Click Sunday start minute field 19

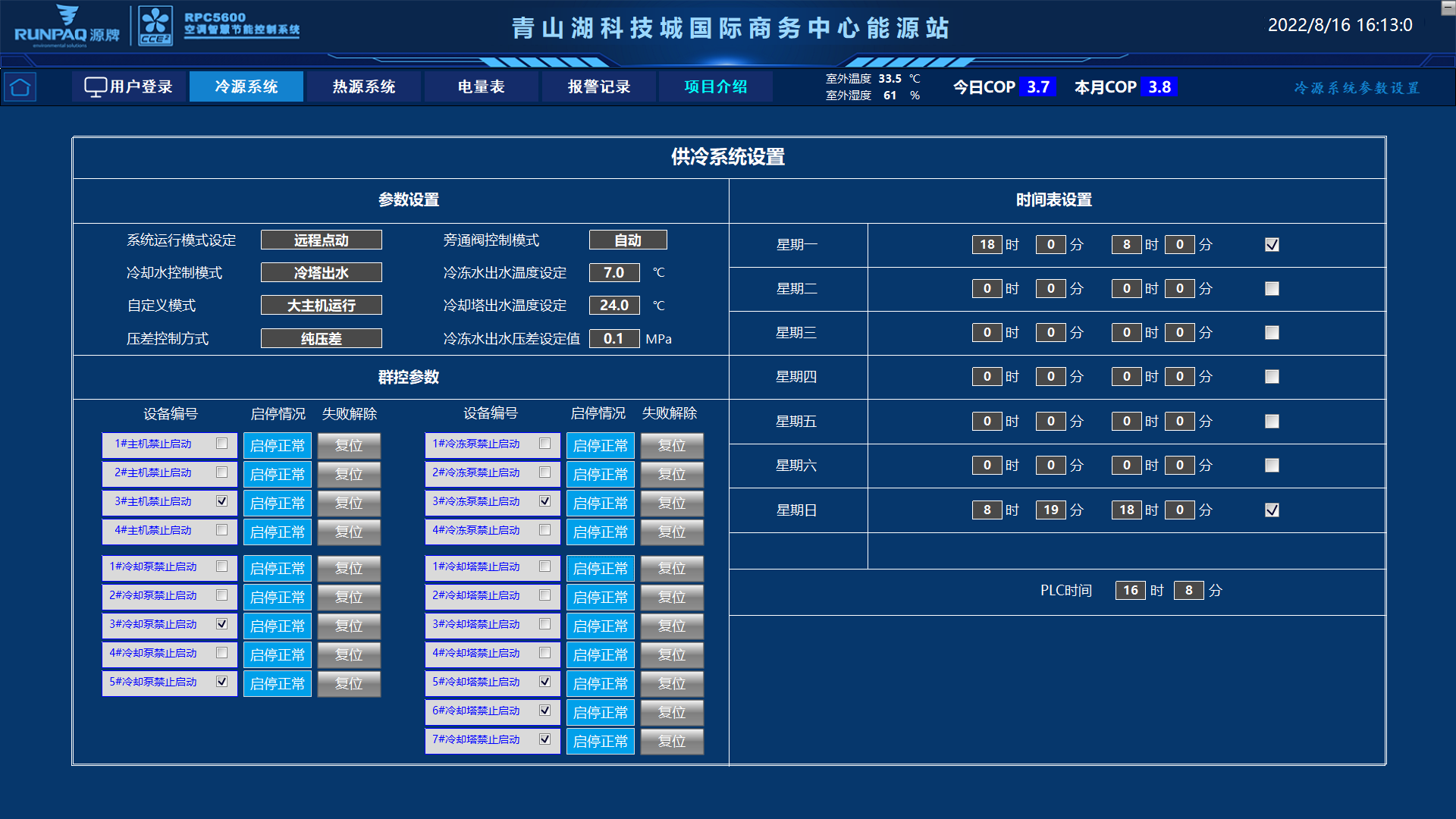pyautogui.click(x=1050, y=510)
